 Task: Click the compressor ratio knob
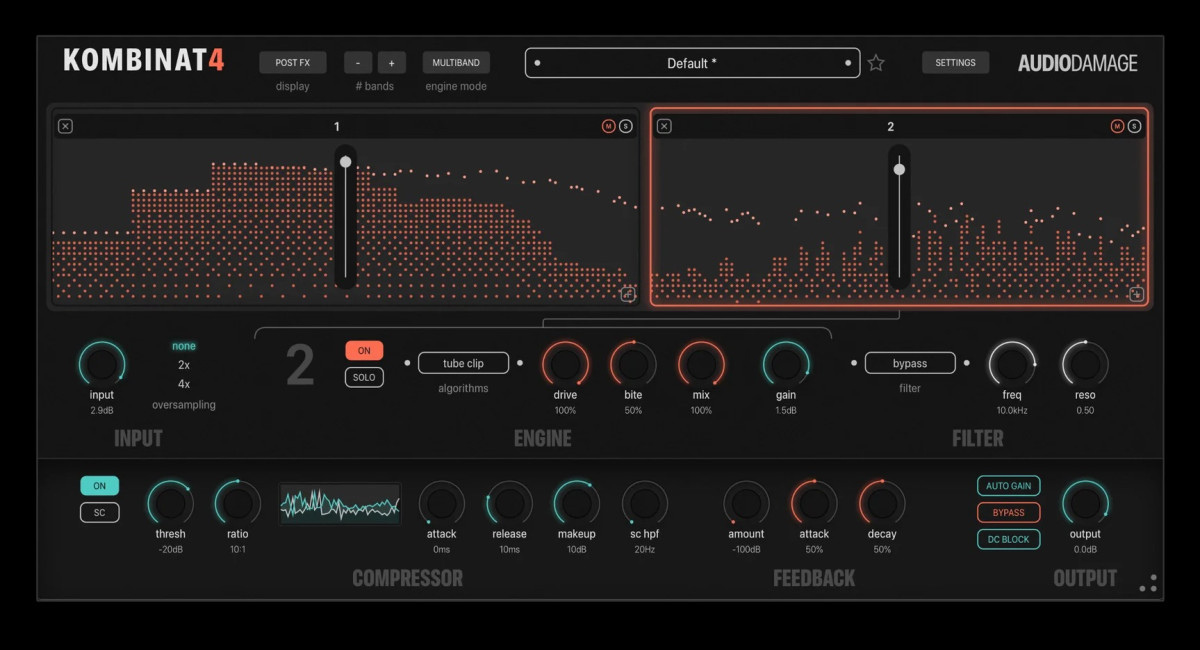pos(237,503)
